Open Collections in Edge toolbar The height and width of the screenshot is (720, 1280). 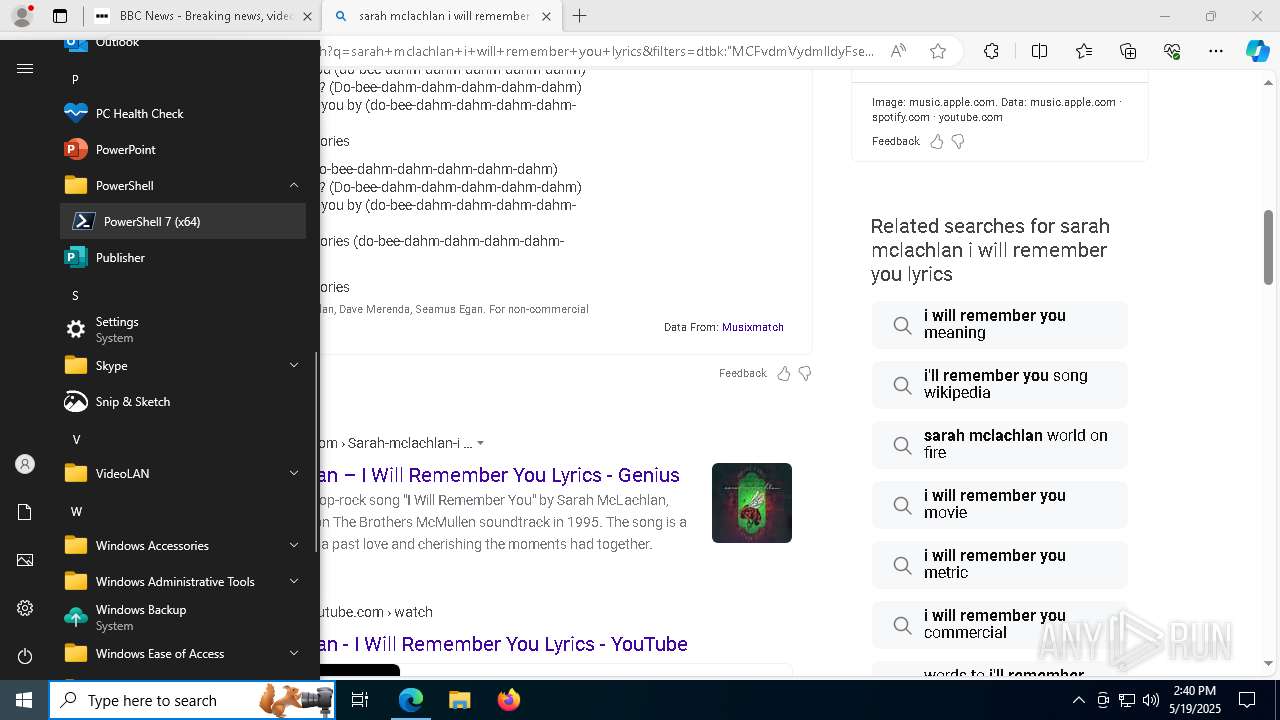1128,51
